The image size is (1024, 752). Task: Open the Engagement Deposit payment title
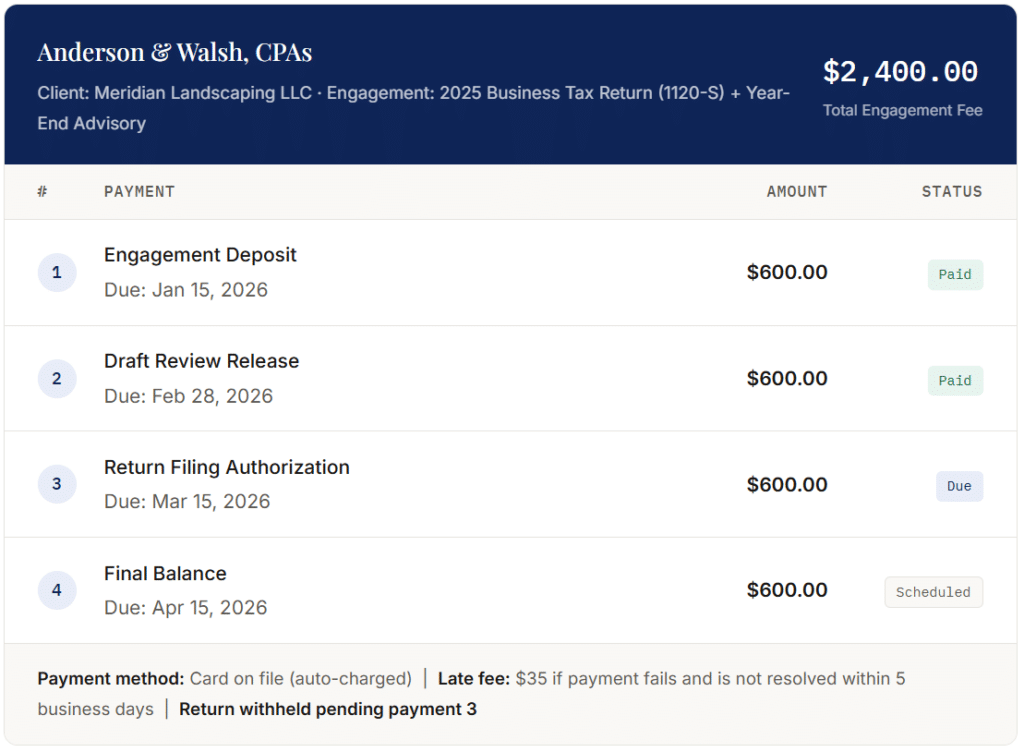(200, 255)
